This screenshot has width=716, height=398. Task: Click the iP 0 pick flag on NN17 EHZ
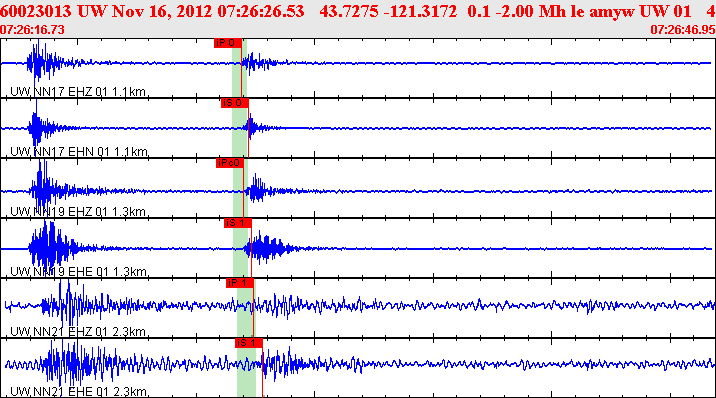pyautogui.click(x=228, y=43)
